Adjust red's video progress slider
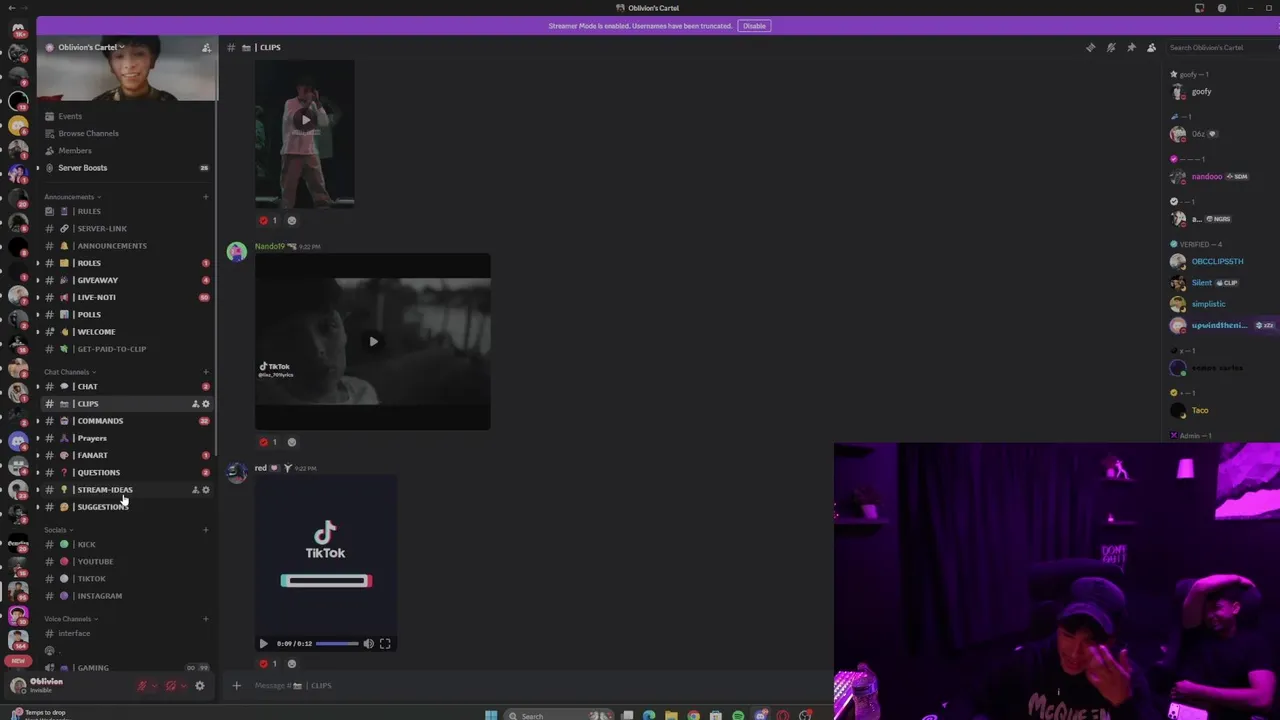The image size is (1280, 720). pyautogui.click(x=337, y=644)
